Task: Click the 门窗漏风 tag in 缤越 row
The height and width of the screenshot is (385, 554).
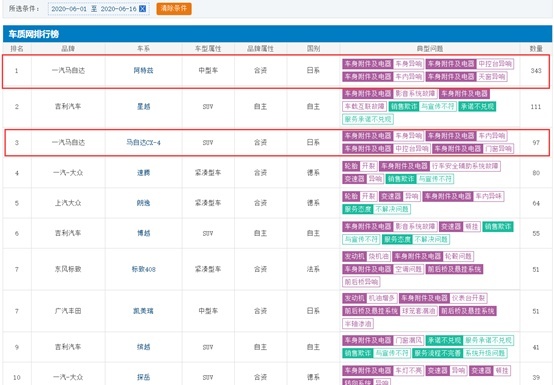Action: (x=408, y=340)
